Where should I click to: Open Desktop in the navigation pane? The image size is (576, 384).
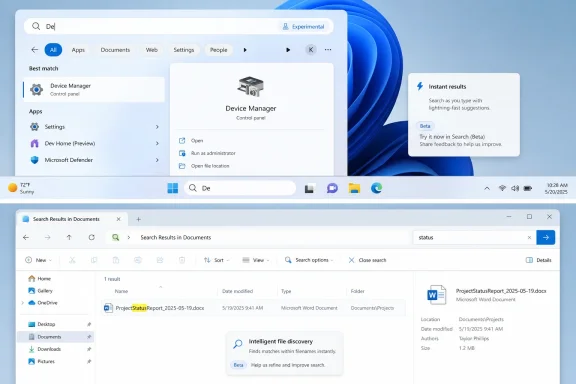point(46,324)
